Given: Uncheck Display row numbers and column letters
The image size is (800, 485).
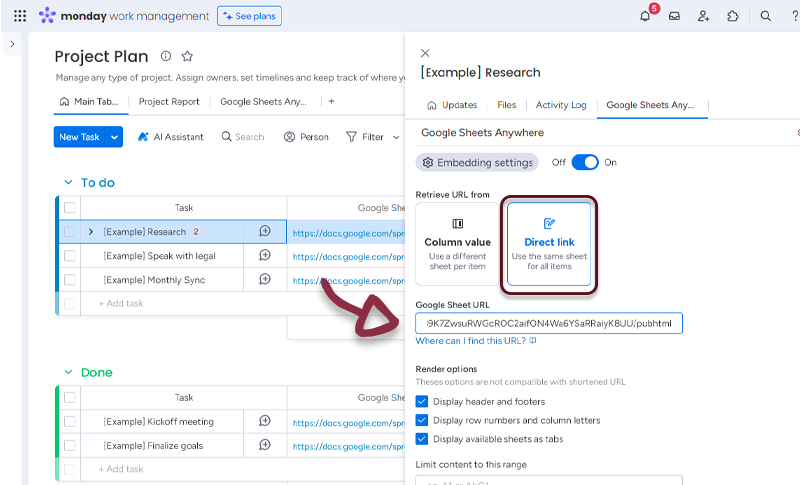Looking at the screenshot, I should tap(422, 420).
